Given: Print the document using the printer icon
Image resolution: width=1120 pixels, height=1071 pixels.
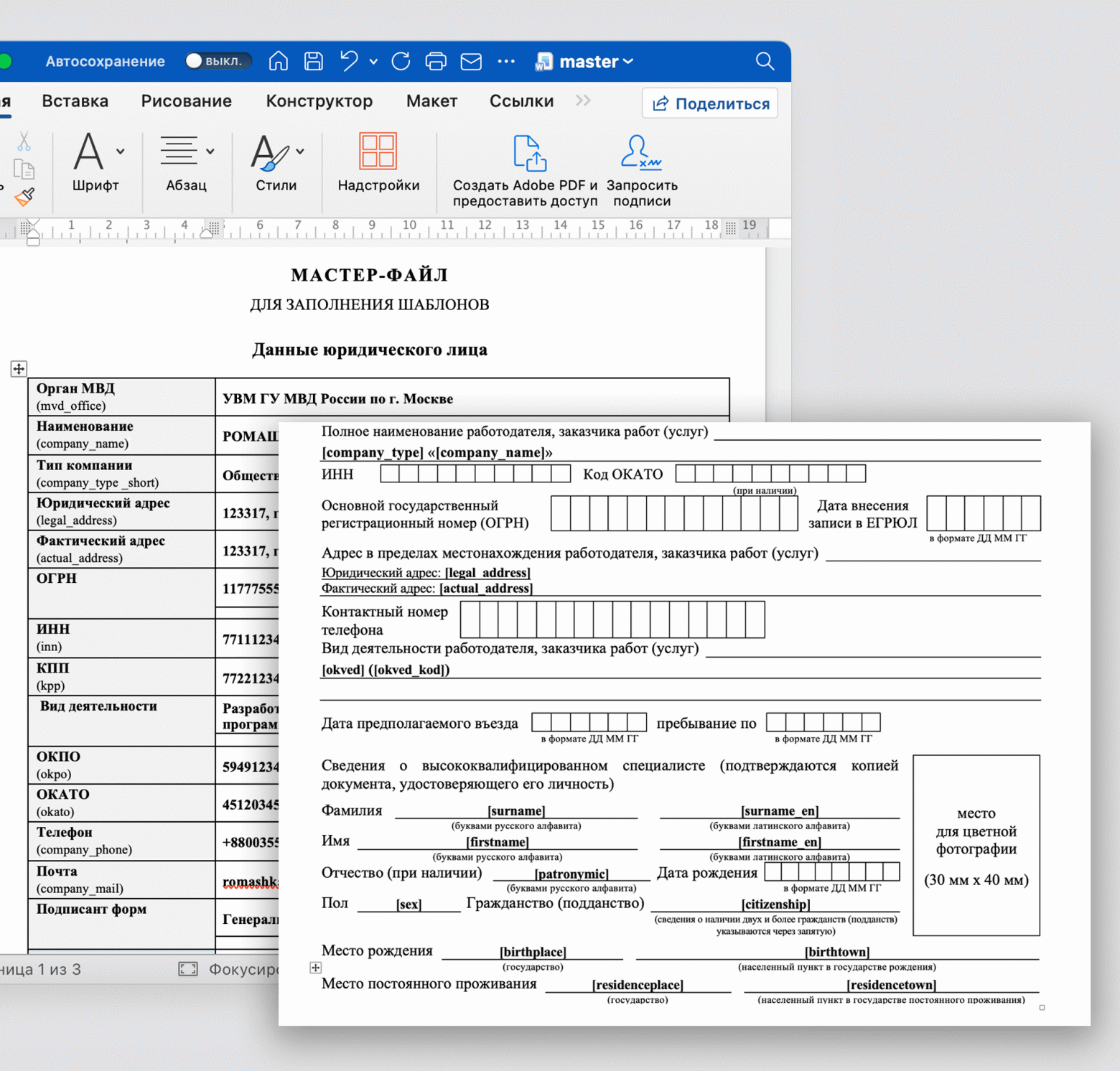Looking at the screenshot, I should pos(436,62).
